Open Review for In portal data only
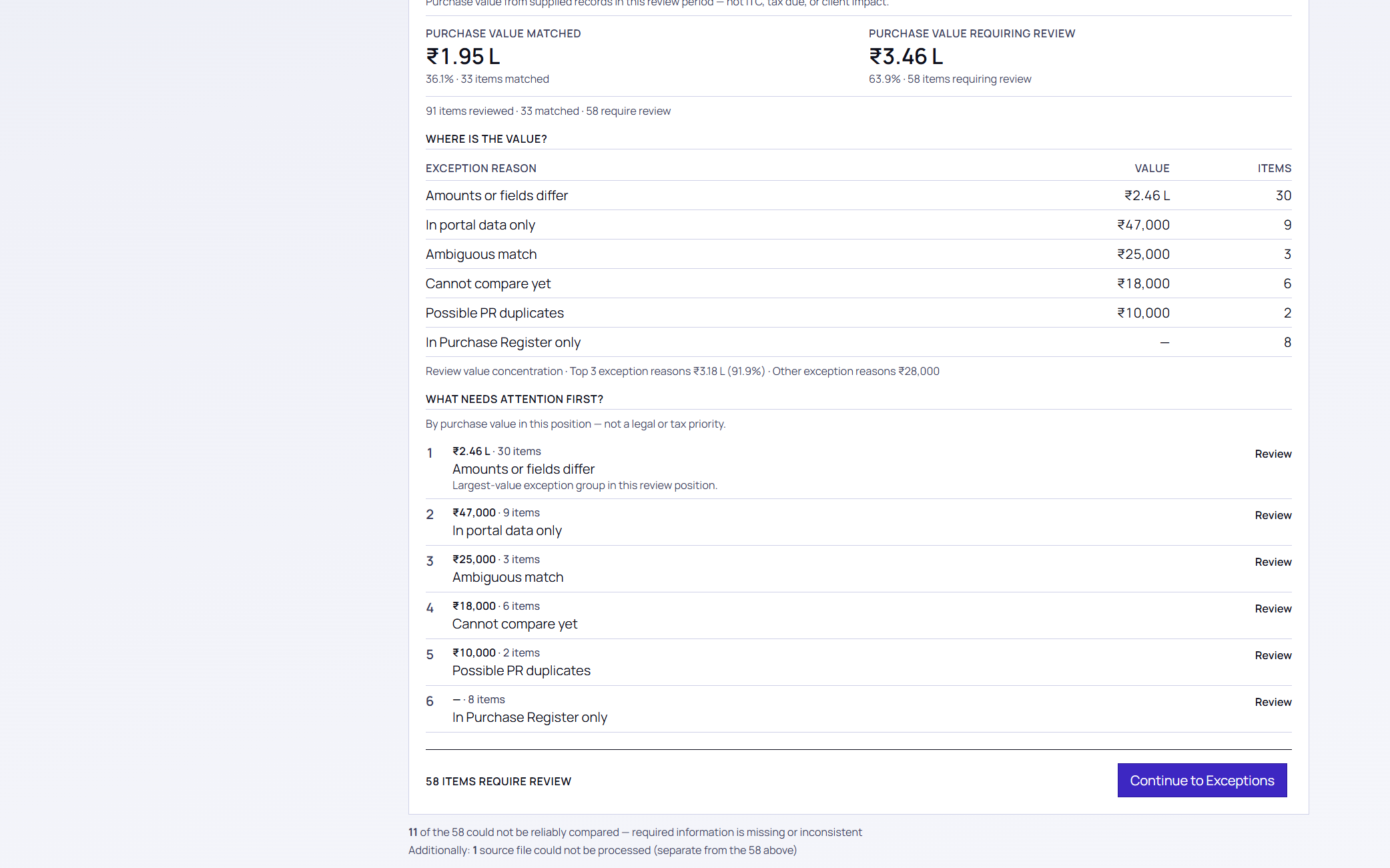 [x=1273, y=515]
